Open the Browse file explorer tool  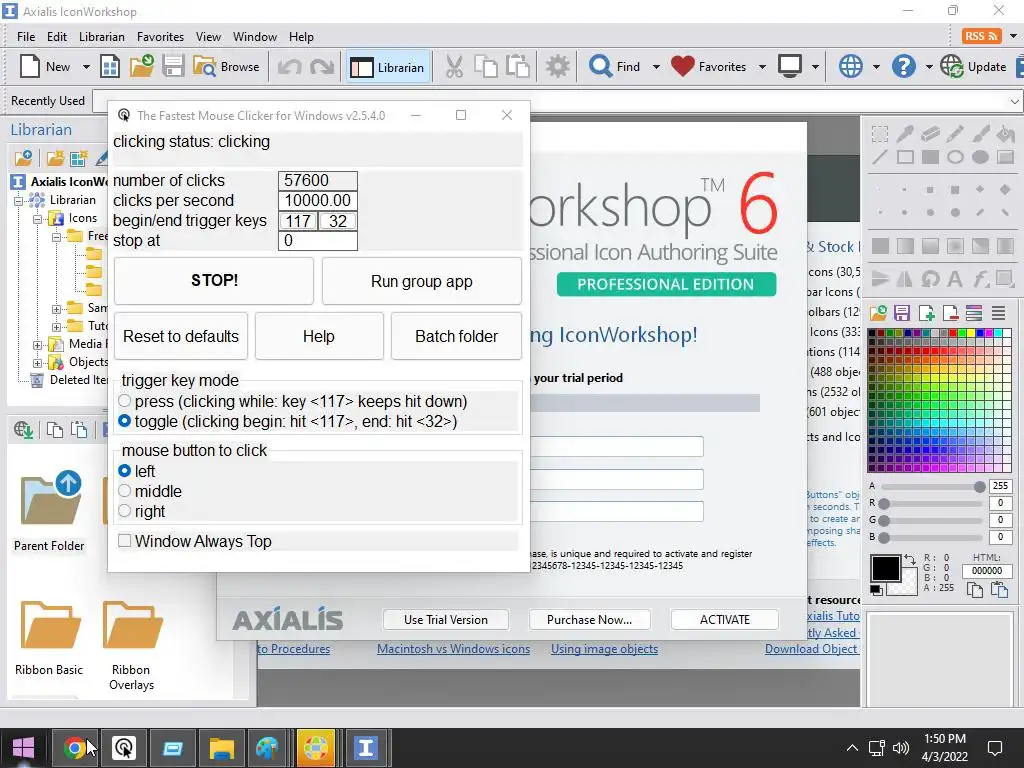(227, 67)
